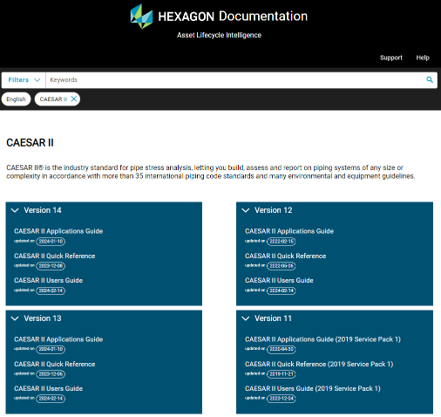The width and height of the screenshot is (441, 417).
Task: Open Version 12 CAESAR II Applications Guide
Action: pos(289,231)
